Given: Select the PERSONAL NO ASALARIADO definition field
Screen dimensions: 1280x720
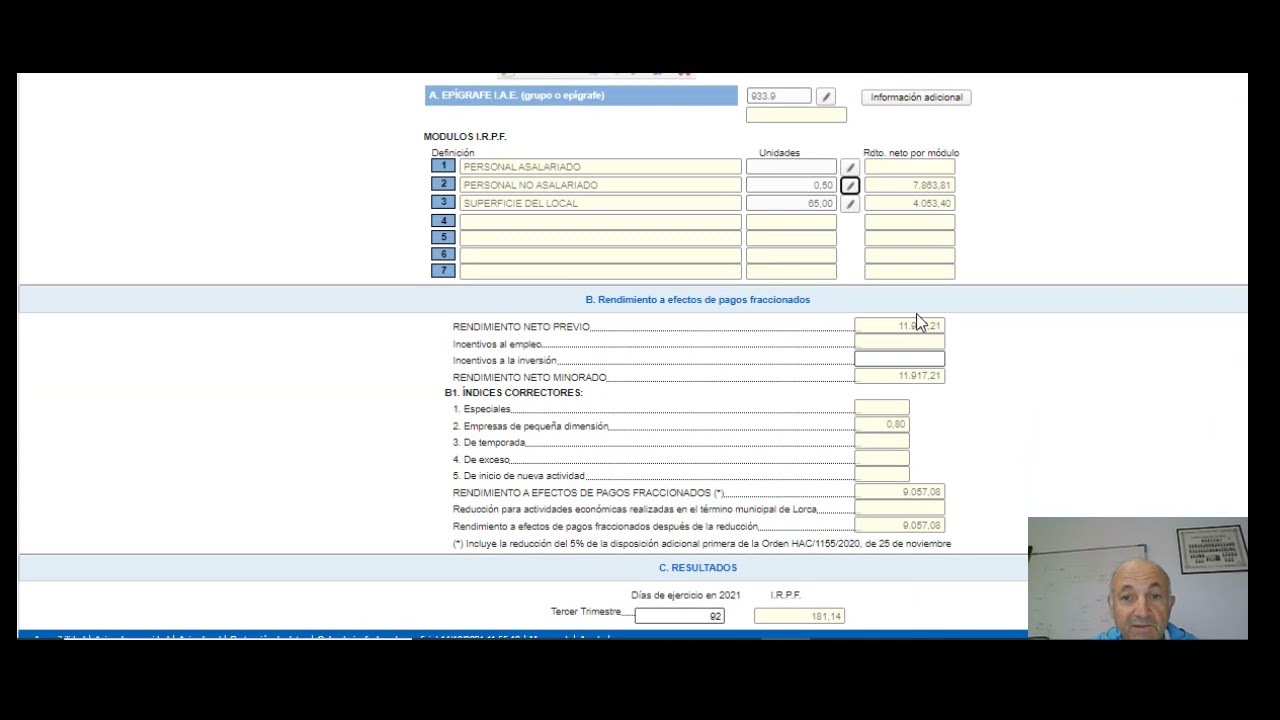Looking at the screenshot, I should coord(600,185).
